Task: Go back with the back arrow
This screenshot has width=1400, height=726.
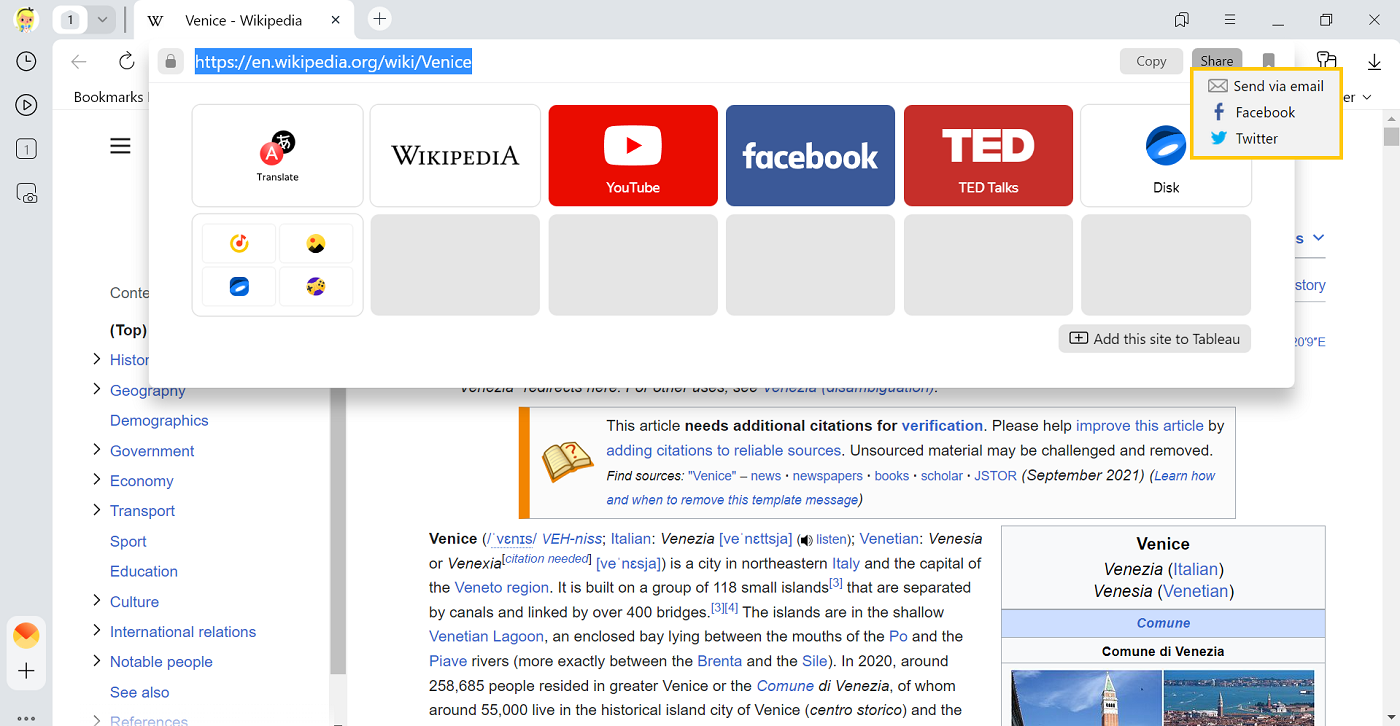Action: coord(79,62)
